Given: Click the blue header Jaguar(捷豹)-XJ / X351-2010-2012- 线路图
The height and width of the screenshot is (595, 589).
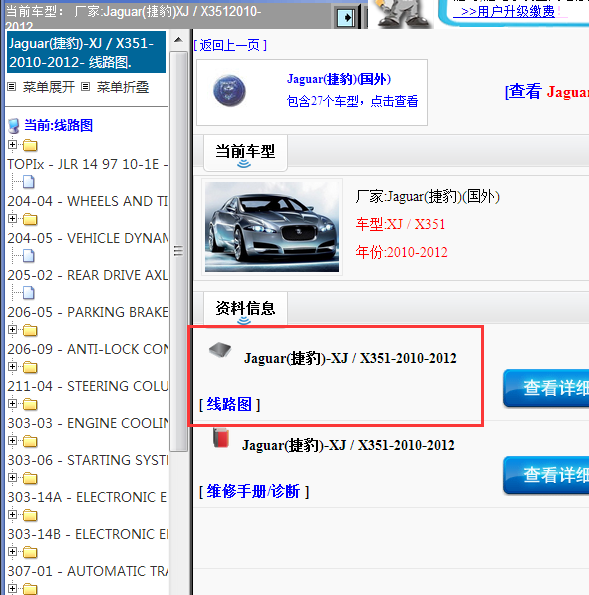Looking at the screenshot, I should click(x=87, y=52).
